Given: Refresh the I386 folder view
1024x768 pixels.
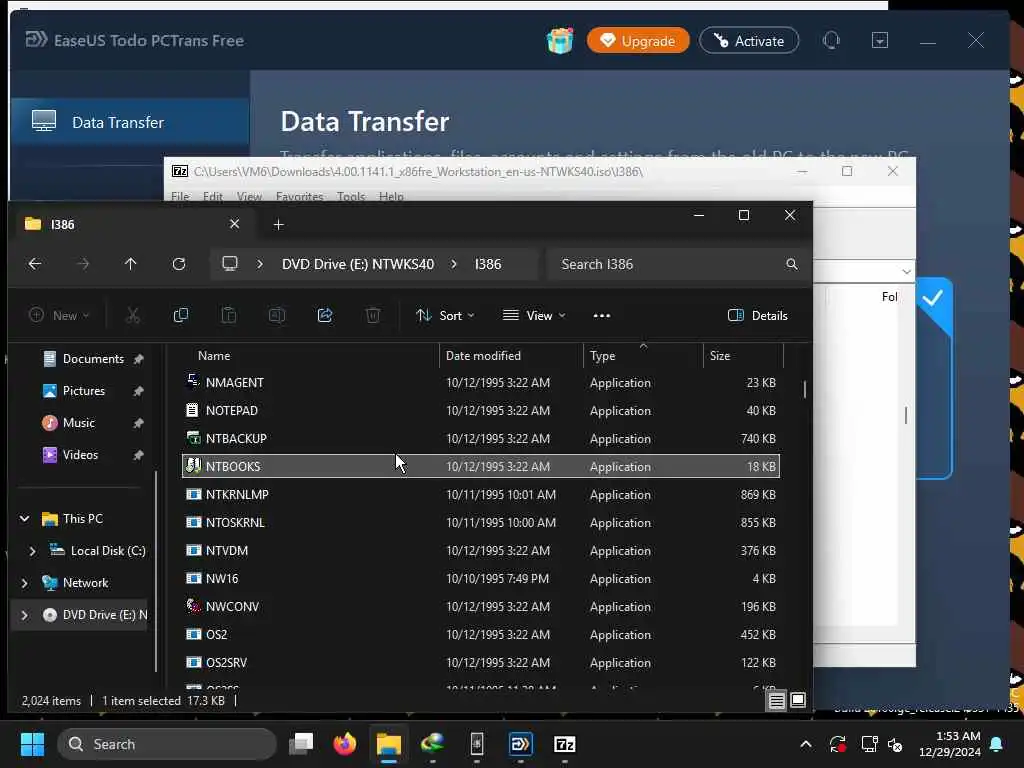Looking at the screenshot, I should [x=178, y=264].
